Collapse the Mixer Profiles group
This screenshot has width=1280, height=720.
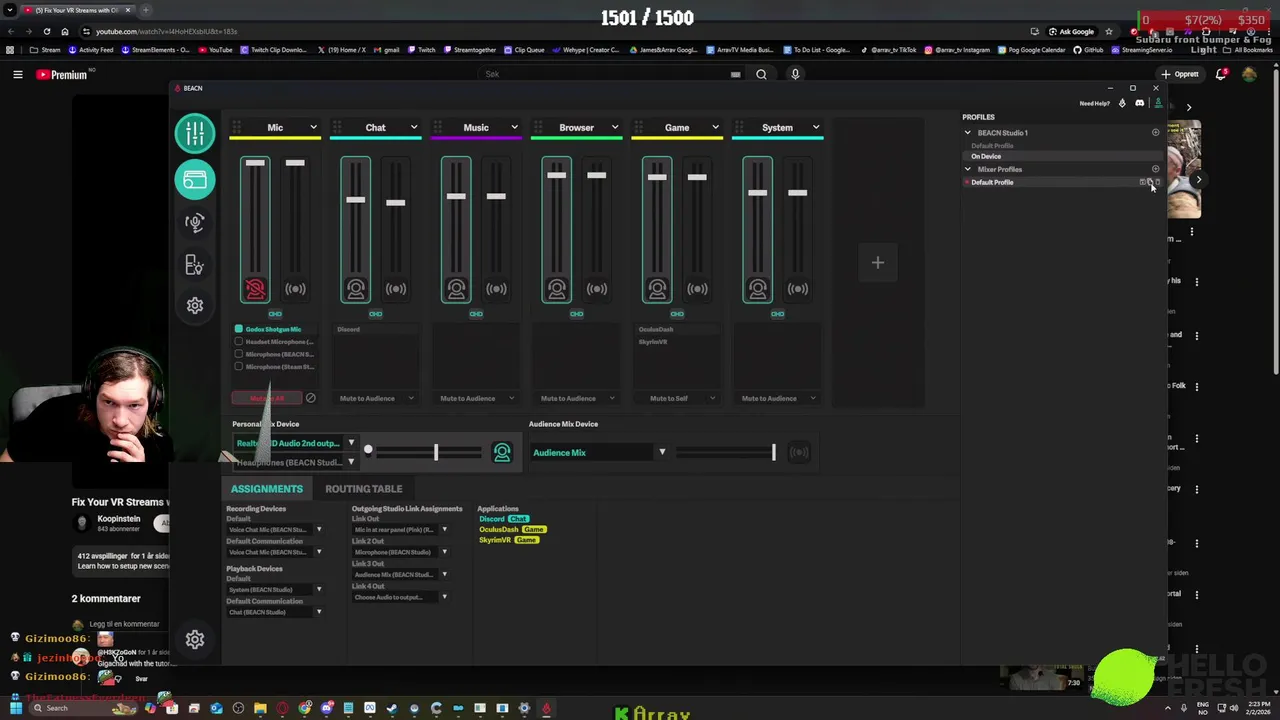pyautogui.click(x=967, y=169)
